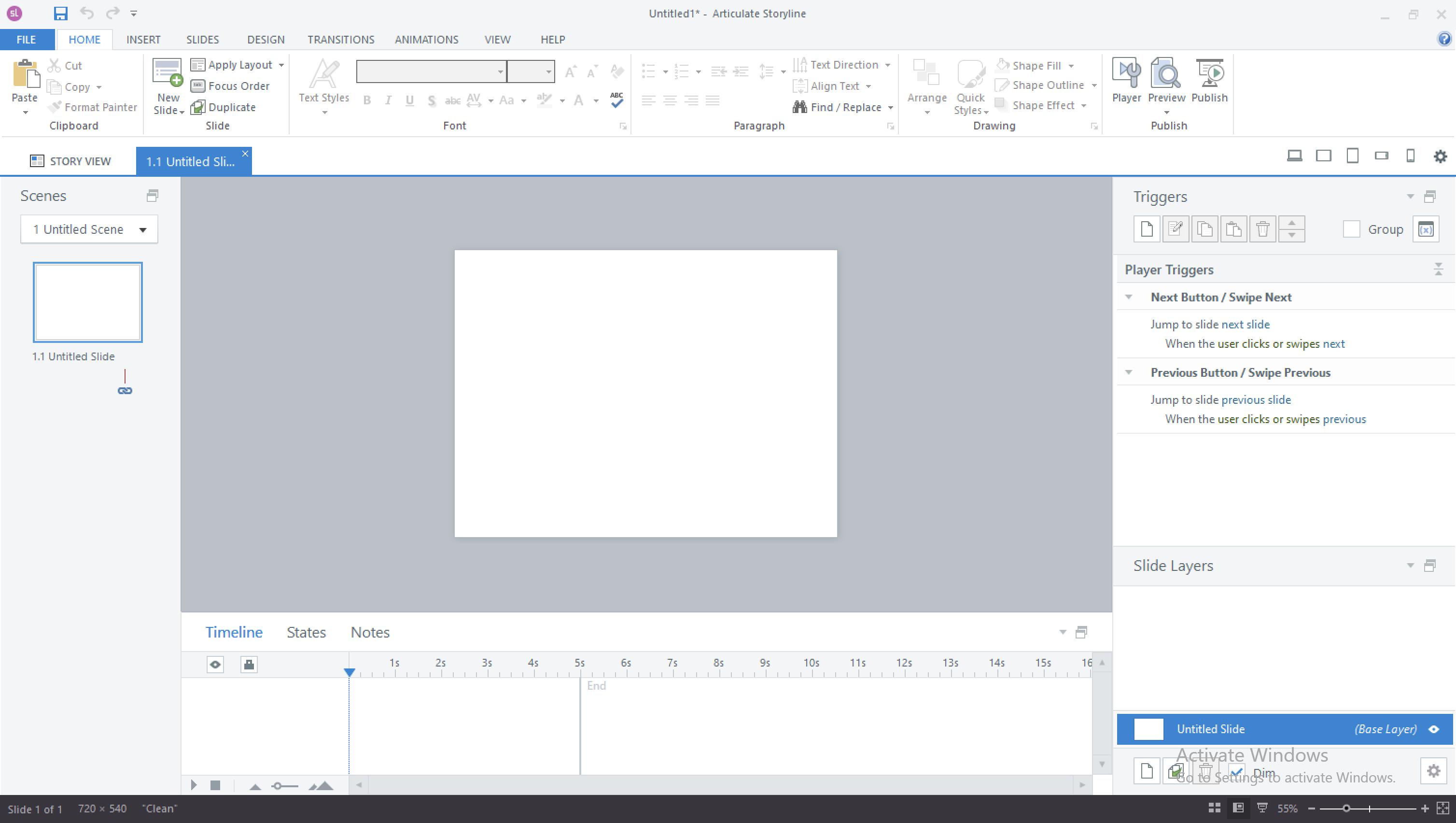Switch to the mobile phone portrait preview icon
Screen dimensions: 1456x823
tap(1410, 156)
